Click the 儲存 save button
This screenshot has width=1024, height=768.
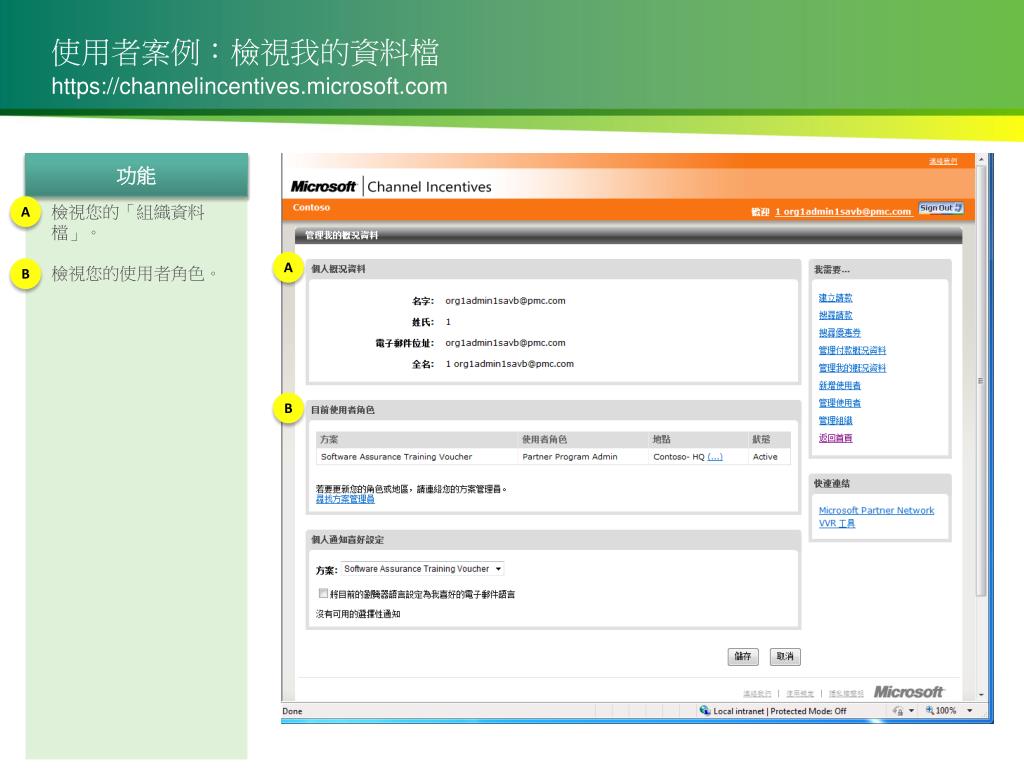point(743,657)
